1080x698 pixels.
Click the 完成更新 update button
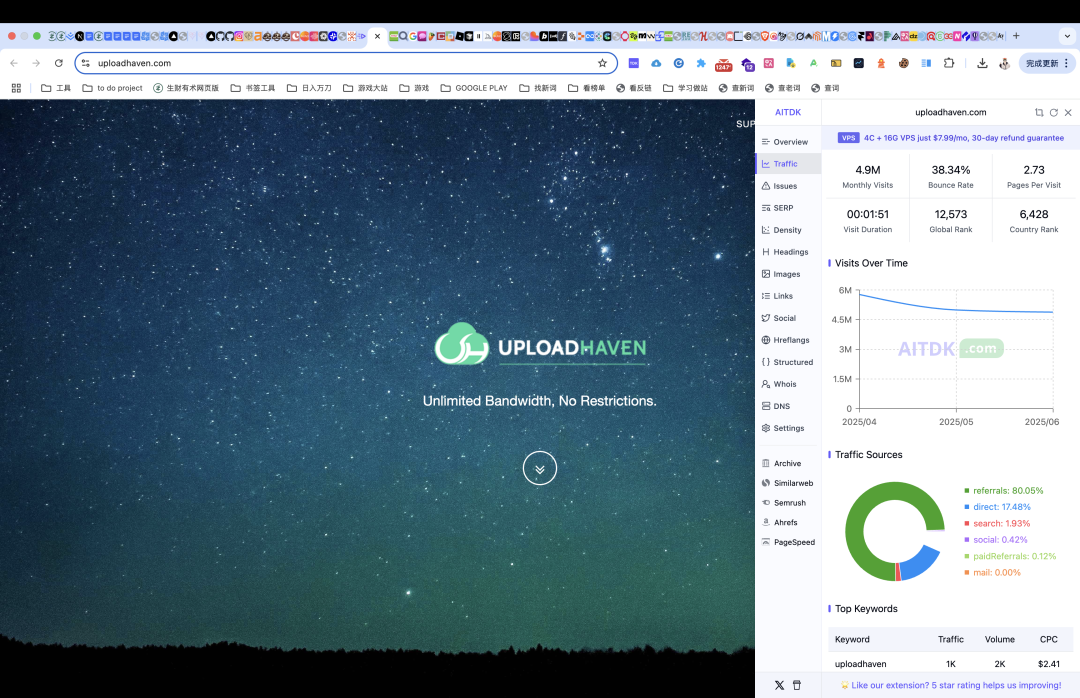click(x=1047, y=63)
